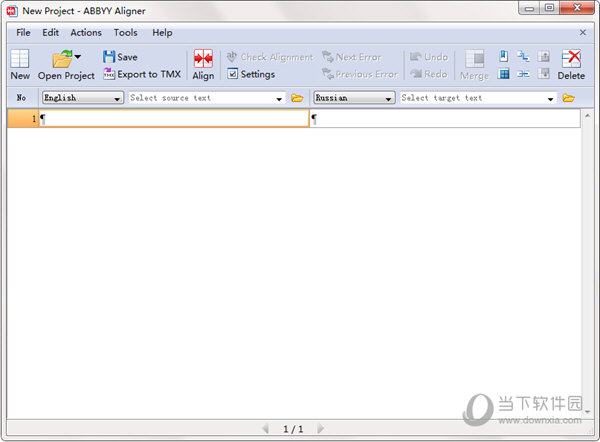The width and height of the screenshot is (600, 442).
Task: Close the project with menu bar X
Action: (583, 33)
